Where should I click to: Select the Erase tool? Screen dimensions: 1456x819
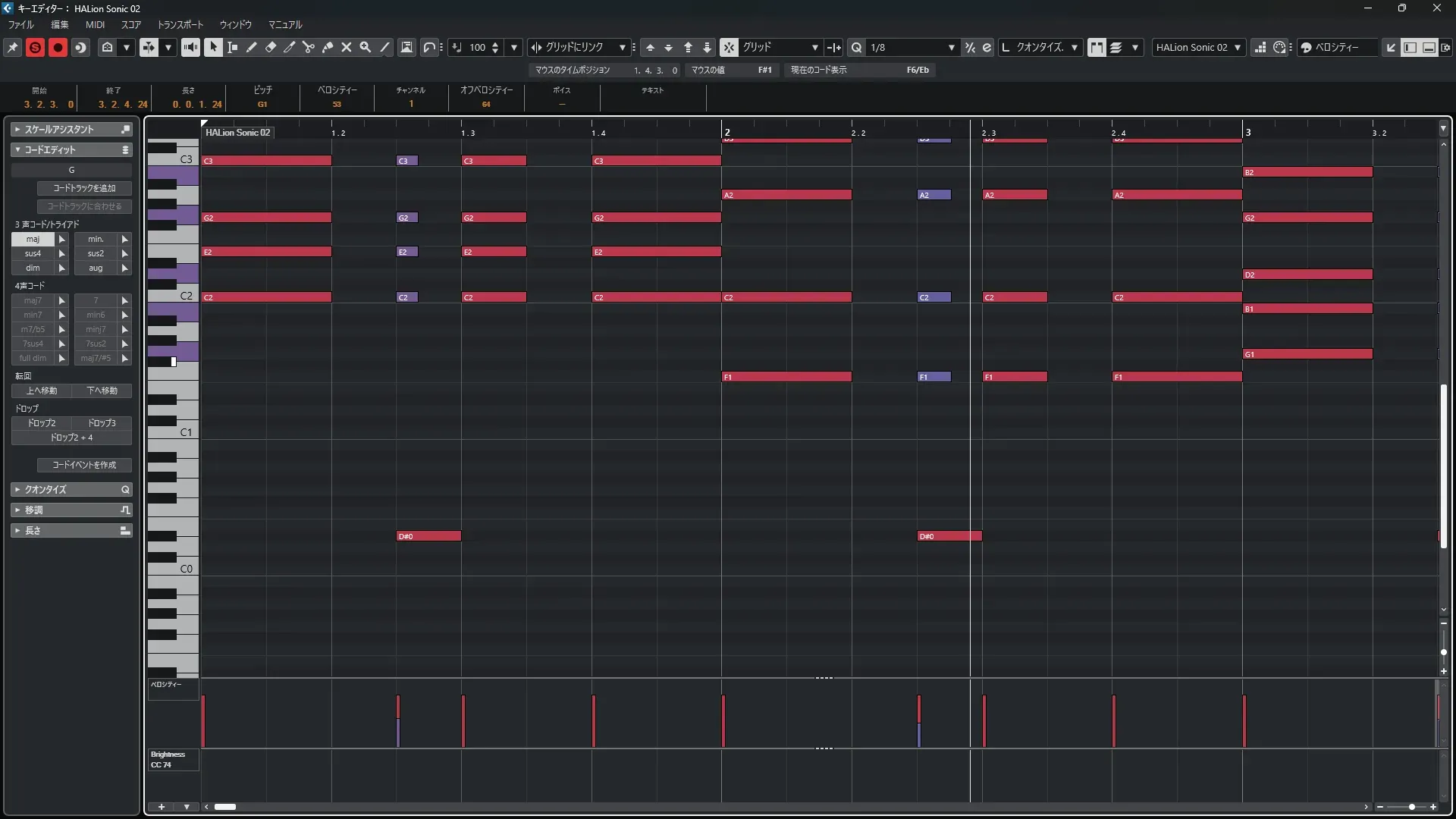271,47
